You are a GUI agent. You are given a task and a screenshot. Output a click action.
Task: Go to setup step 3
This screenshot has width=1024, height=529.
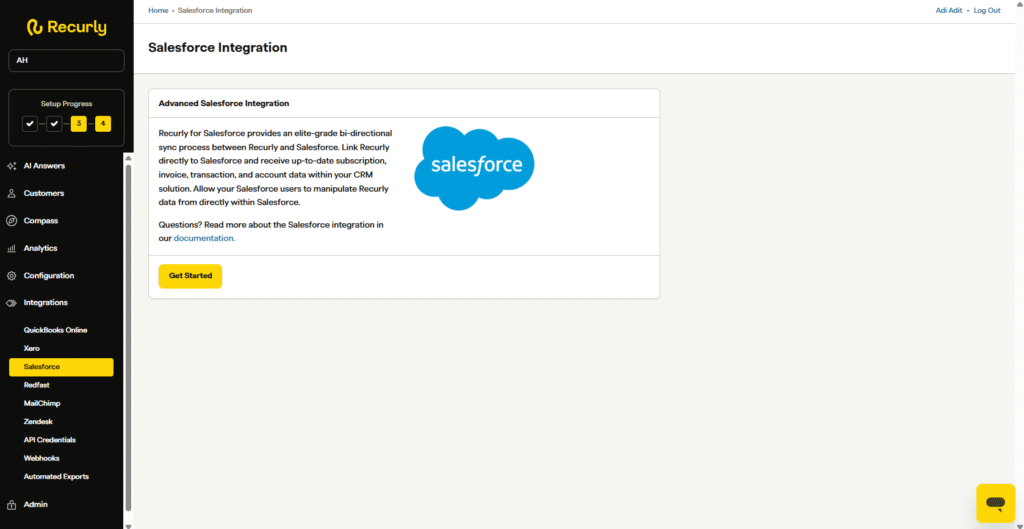[78, 123]
